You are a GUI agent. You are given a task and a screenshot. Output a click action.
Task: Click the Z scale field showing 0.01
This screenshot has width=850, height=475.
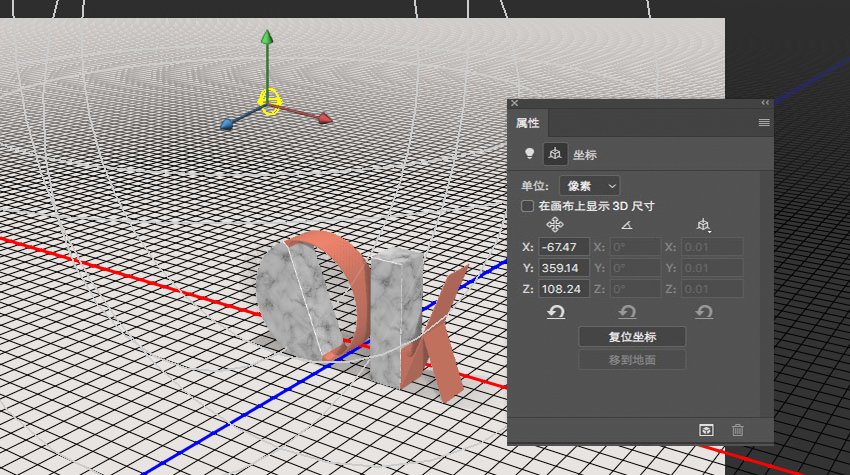pos(712,288)
